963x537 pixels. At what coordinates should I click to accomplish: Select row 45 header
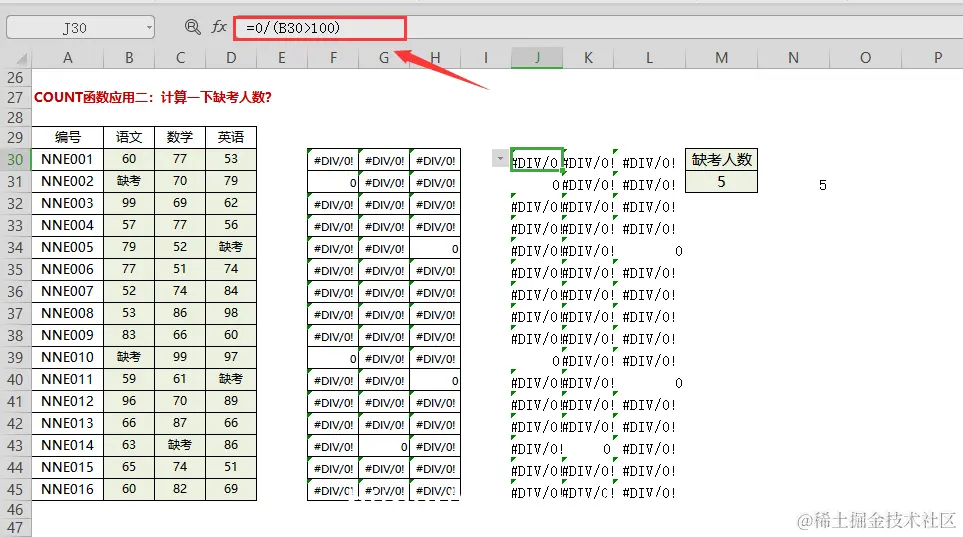click(x=15, y=490)
